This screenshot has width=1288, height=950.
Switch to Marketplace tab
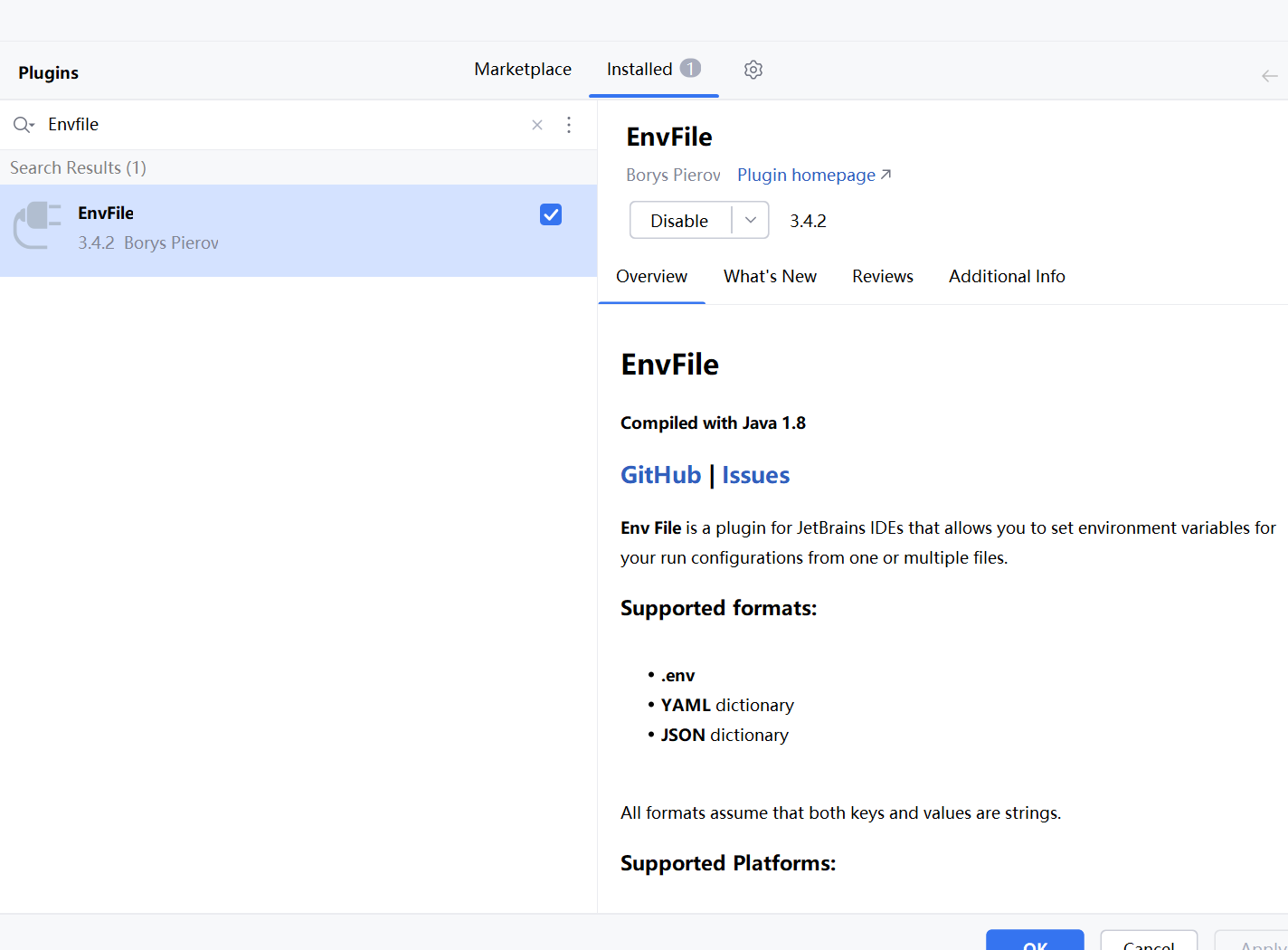point(523,69)
